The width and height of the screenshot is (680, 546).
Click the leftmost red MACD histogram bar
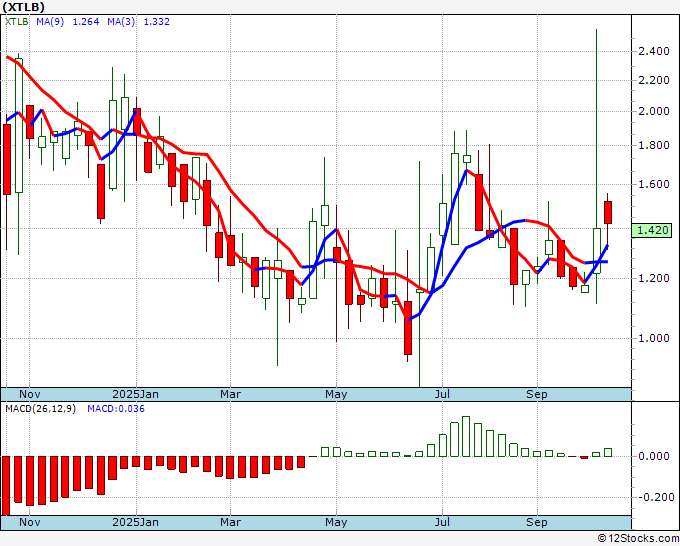pyautogui.click(x=6, y=485)
